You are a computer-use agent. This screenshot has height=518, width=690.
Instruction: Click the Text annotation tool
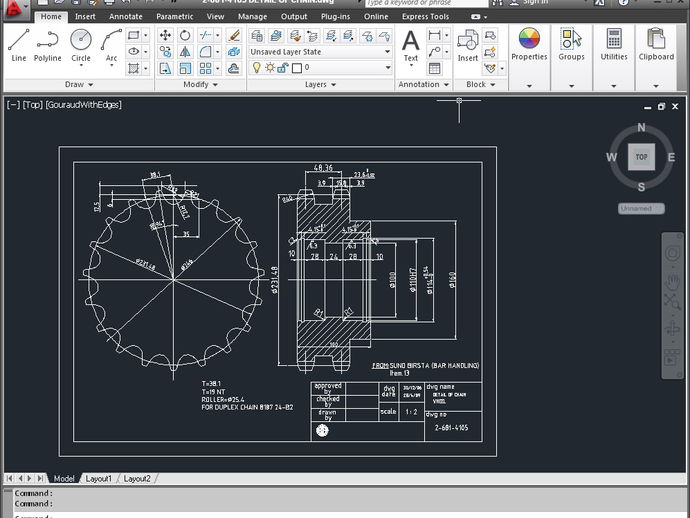click(x=411, y=48)
